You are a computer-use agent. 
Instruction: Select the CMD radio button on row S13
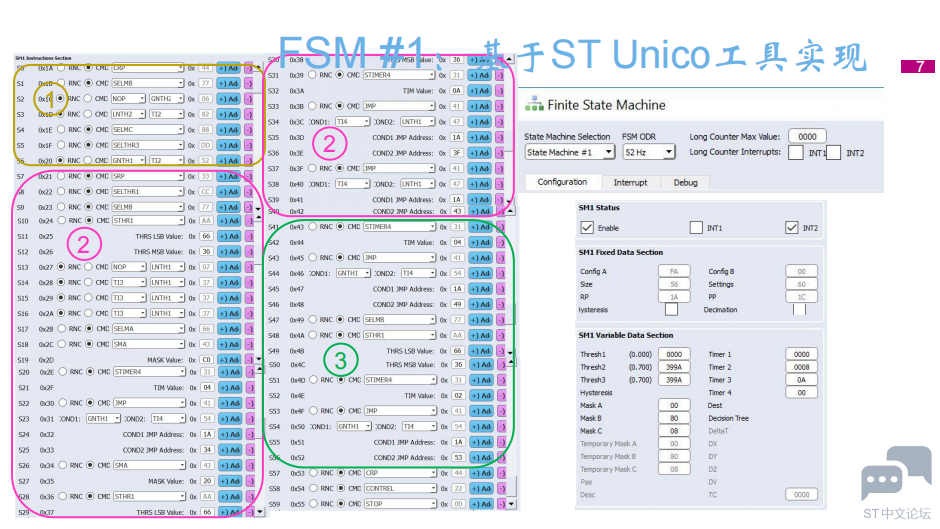(88, 267)
